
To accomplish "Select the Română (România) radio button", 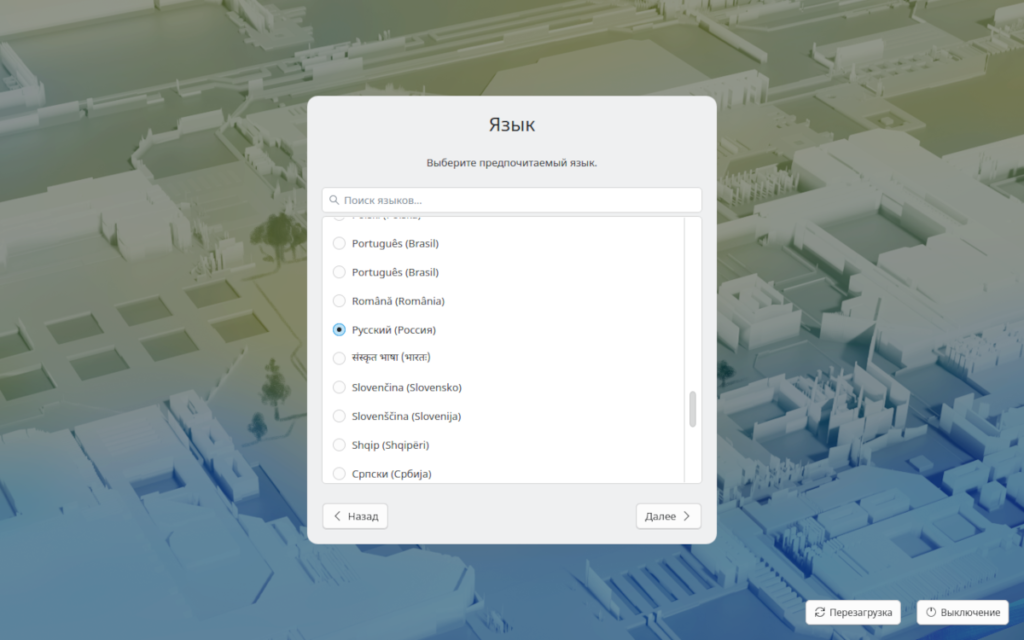I will pyautogui.click(x=339, y=301).
